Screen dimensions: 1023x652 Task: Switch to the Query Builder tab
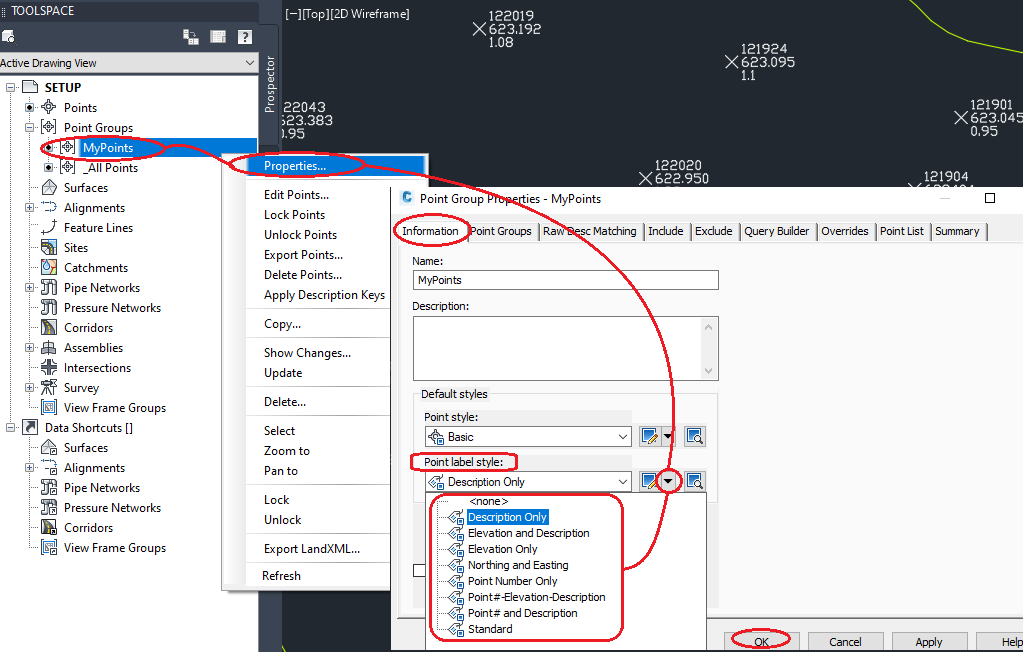(777, 231)
